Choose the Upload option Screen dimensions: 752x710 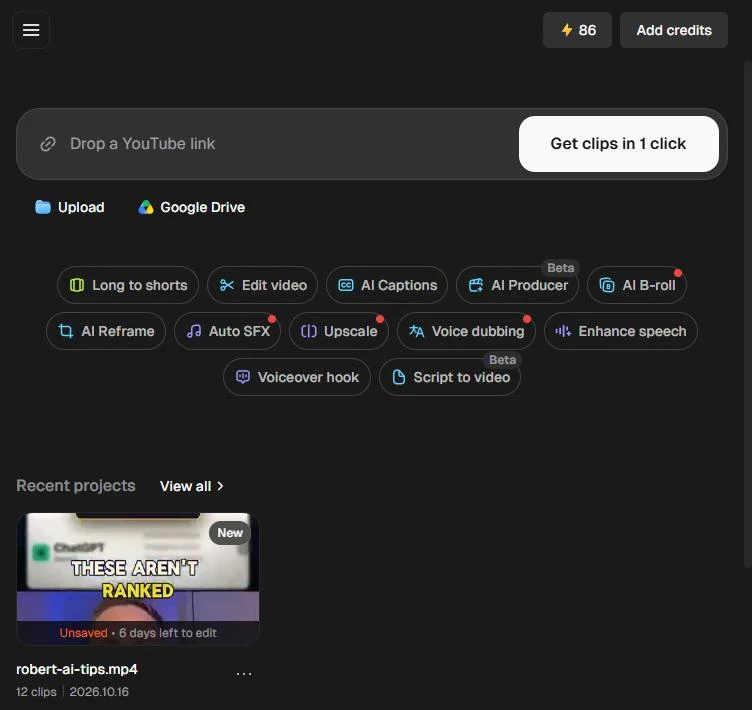(70, 207)
